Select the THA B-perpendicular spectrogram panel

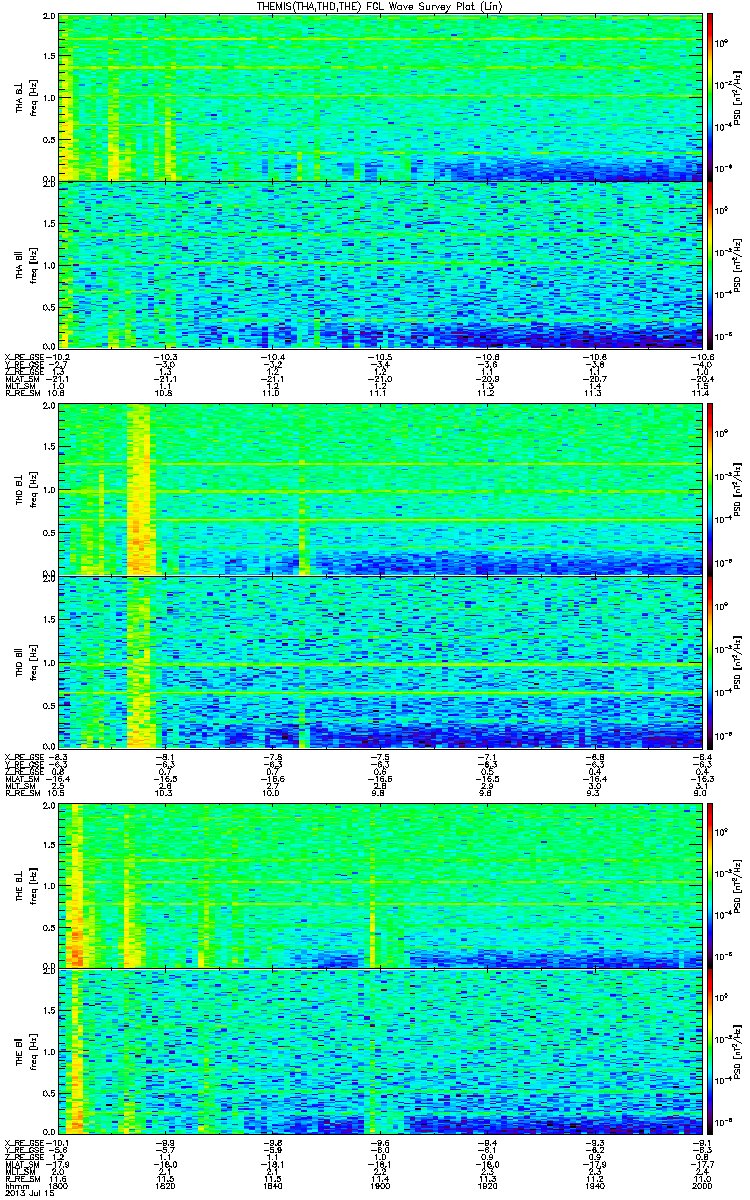pos(379,98)
